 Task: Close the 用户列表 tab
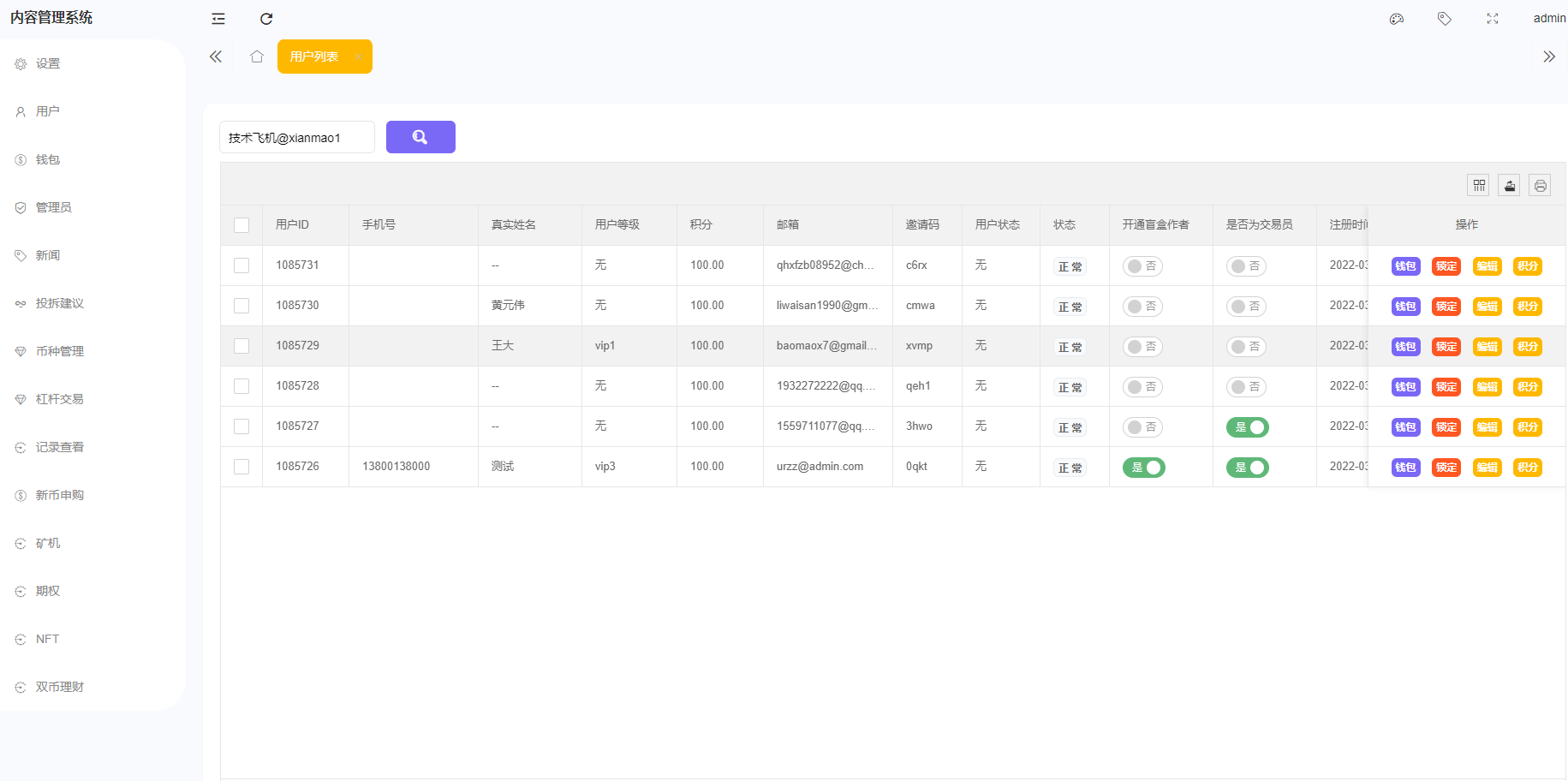pos(358,57)
